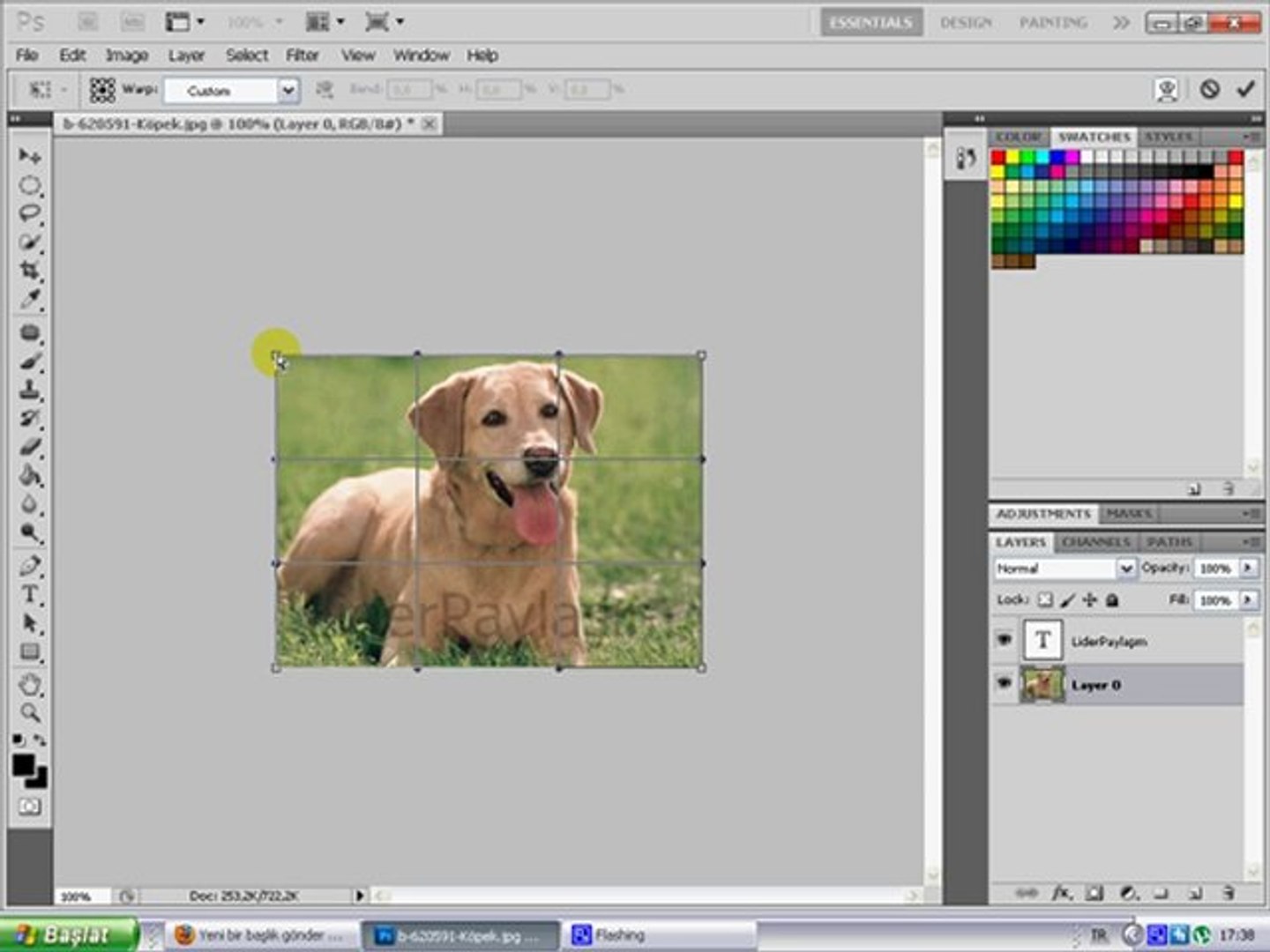Toggle lock transparent pixels option

1045,600
